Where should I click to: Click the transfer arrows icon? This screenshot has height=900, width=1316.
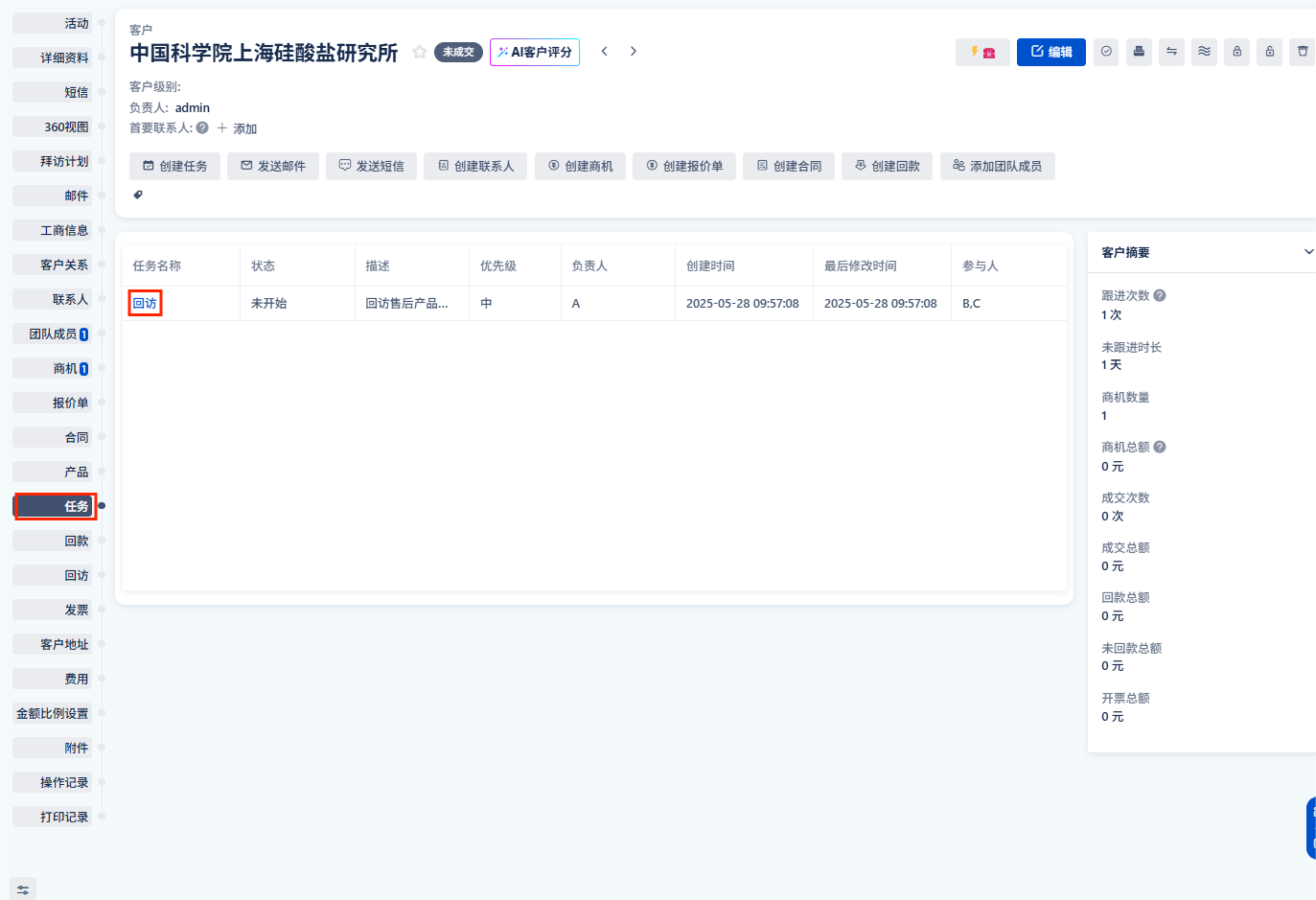coord(1171,52)
